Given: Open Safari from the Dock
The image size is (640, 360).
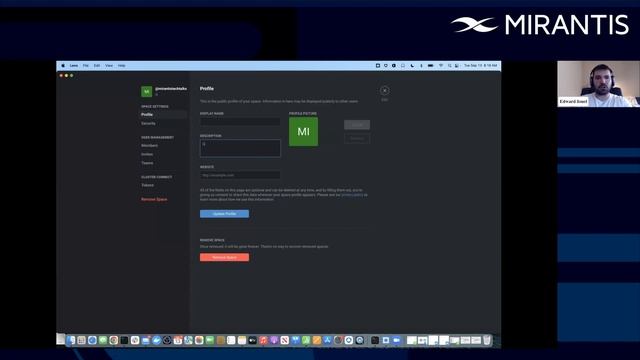Looking at the screenshot, I should tap(92, 340).
